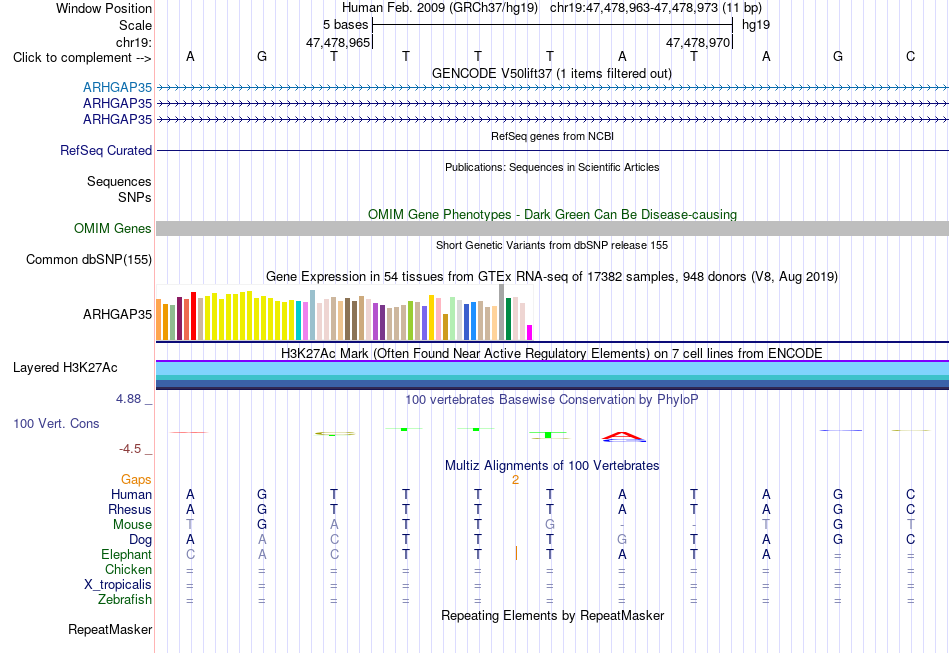Select the Common dbSNP(155) track label

point(89,259)
